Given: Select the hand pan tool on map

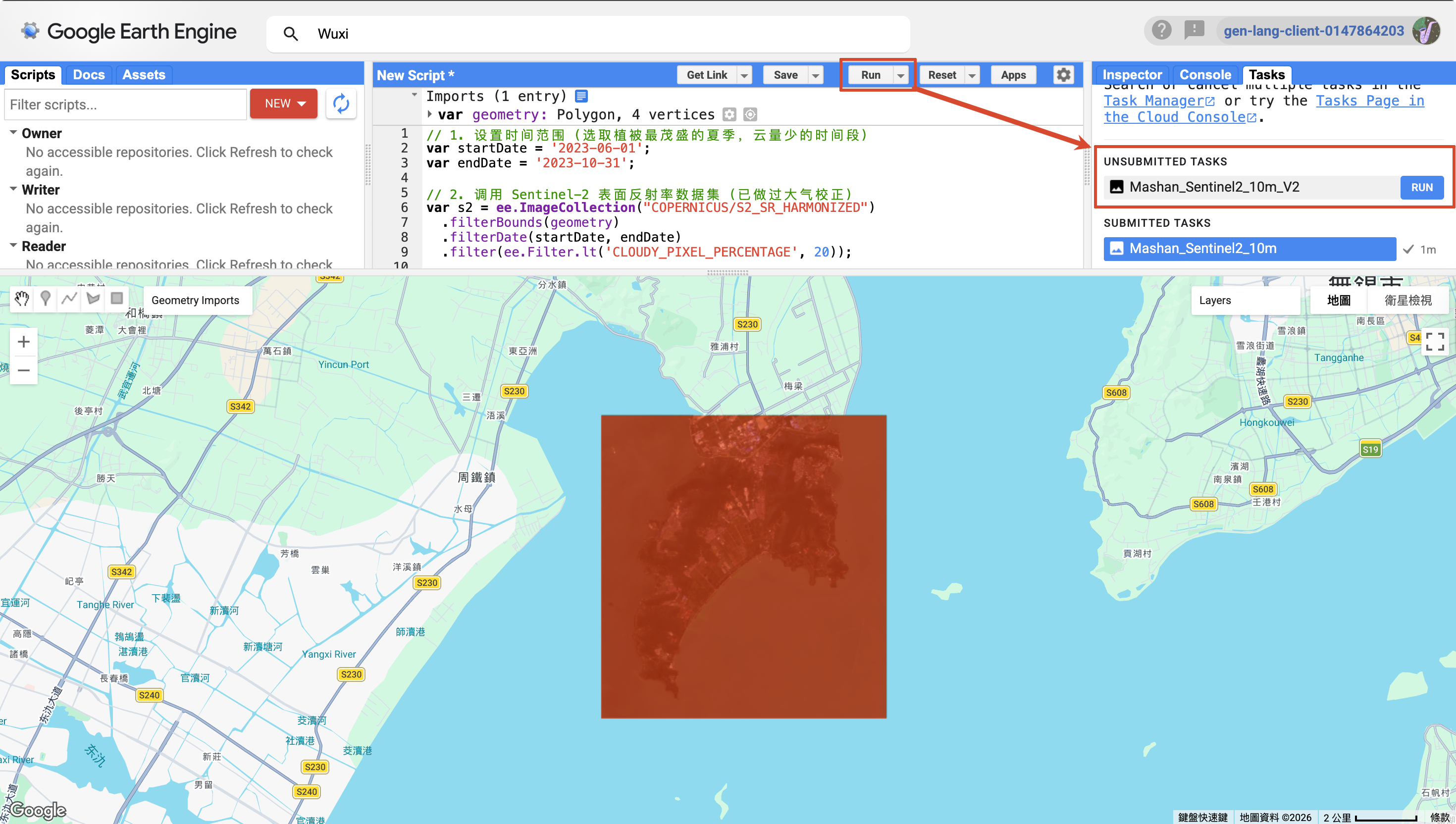Looking at the screenshot, I should point(21,299).
